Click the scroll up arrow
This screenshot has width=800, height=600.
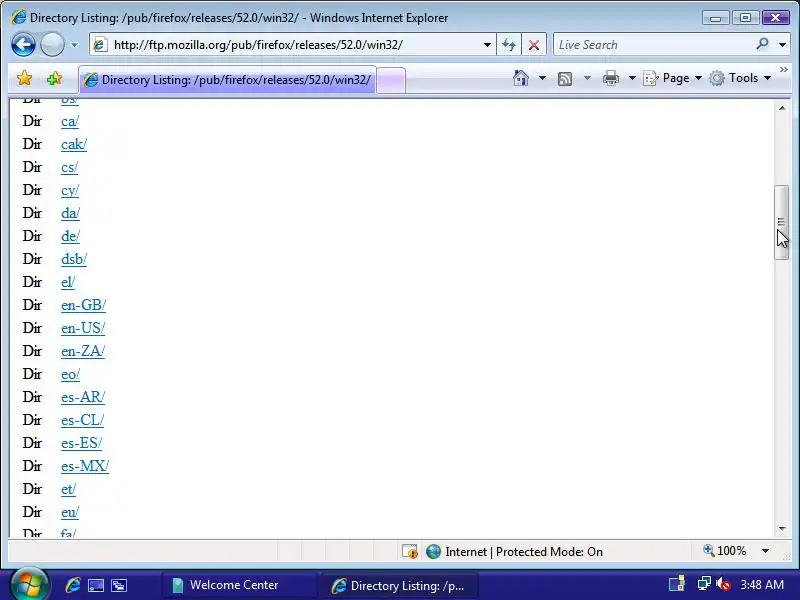point(782,108)
